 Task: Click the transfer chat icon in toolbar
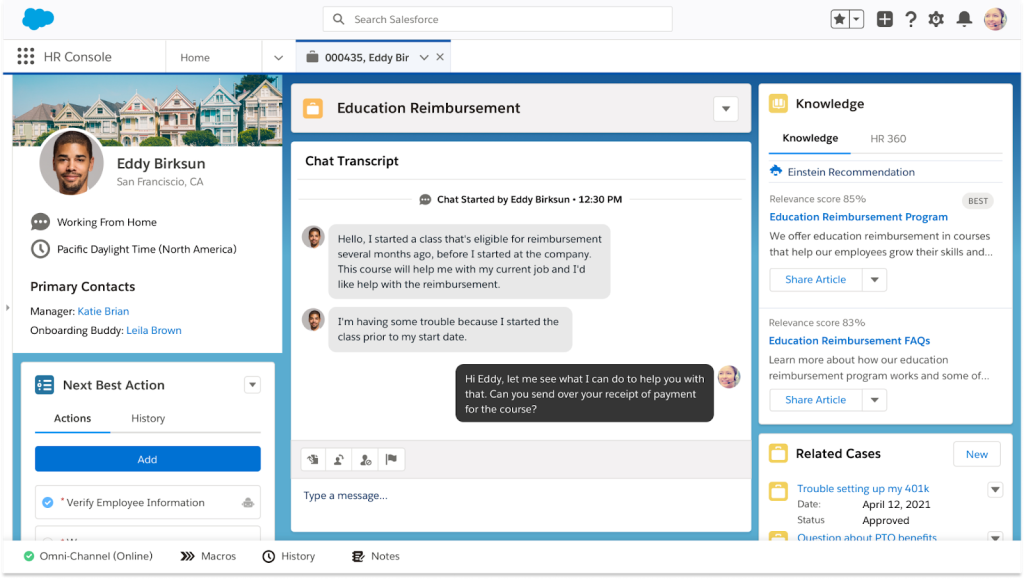point(340,460)
